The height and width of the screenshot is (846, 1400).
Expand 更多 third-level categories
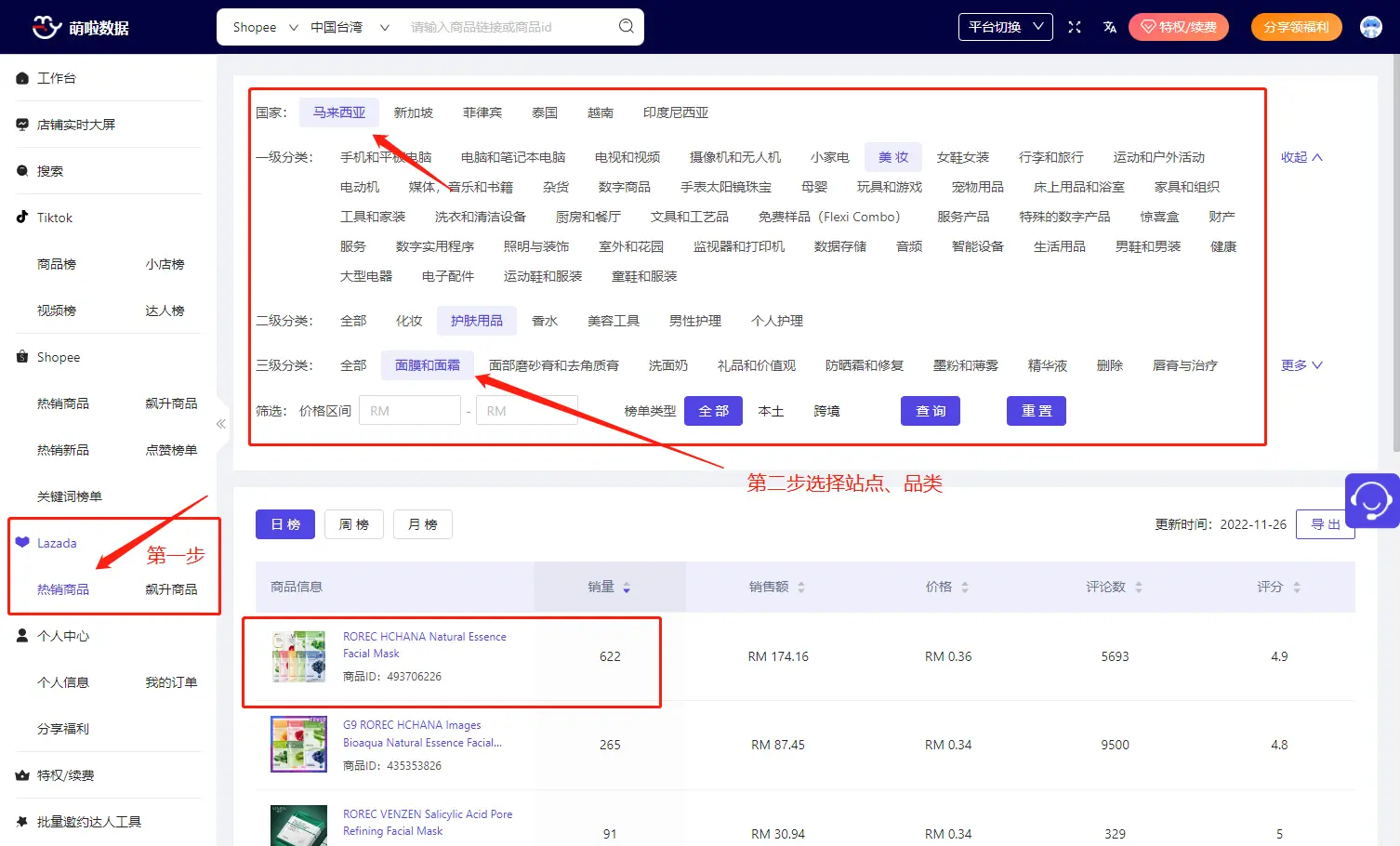coord(1301,365)
